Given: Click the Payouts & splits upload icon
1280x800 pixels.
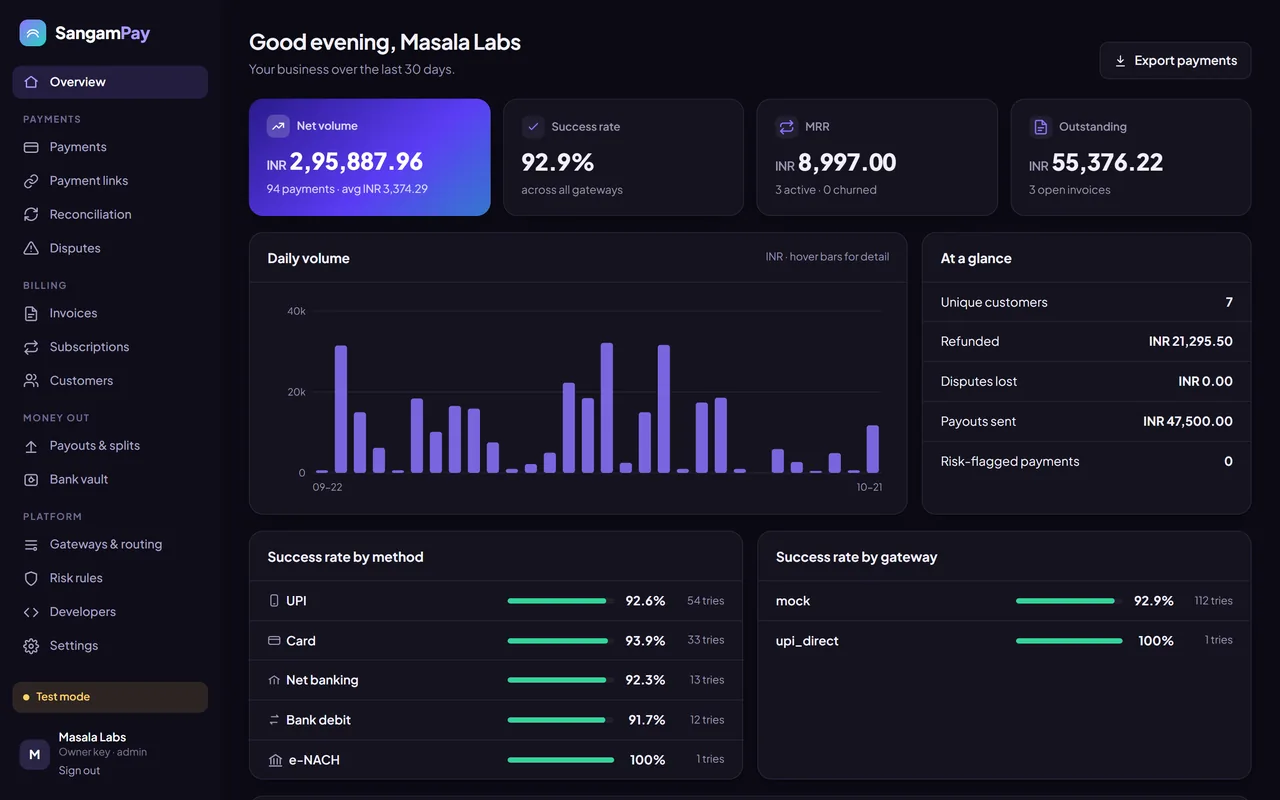Looking at the screenshot, I should [x=31, y=446].
